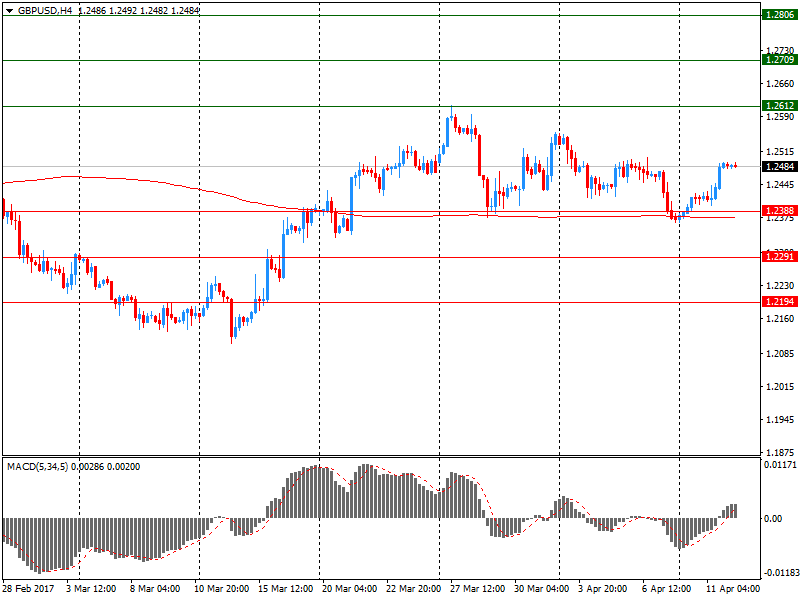Select the 1.2612 resistance price label

click(x=780, y=106)
